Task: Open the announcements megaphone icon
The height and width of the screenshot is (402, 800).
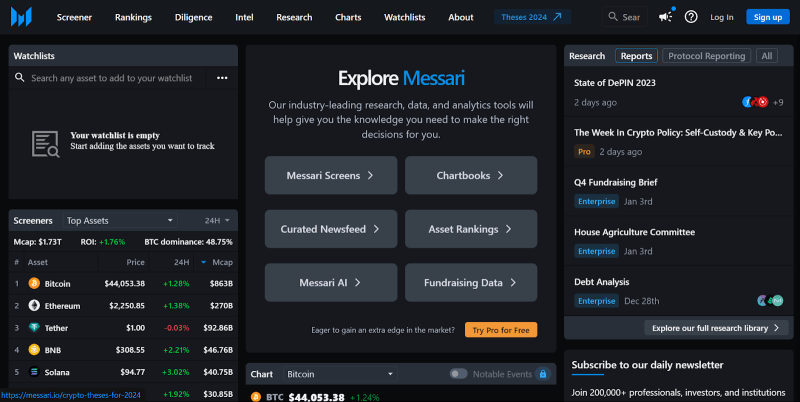Action: click(665, 17)
